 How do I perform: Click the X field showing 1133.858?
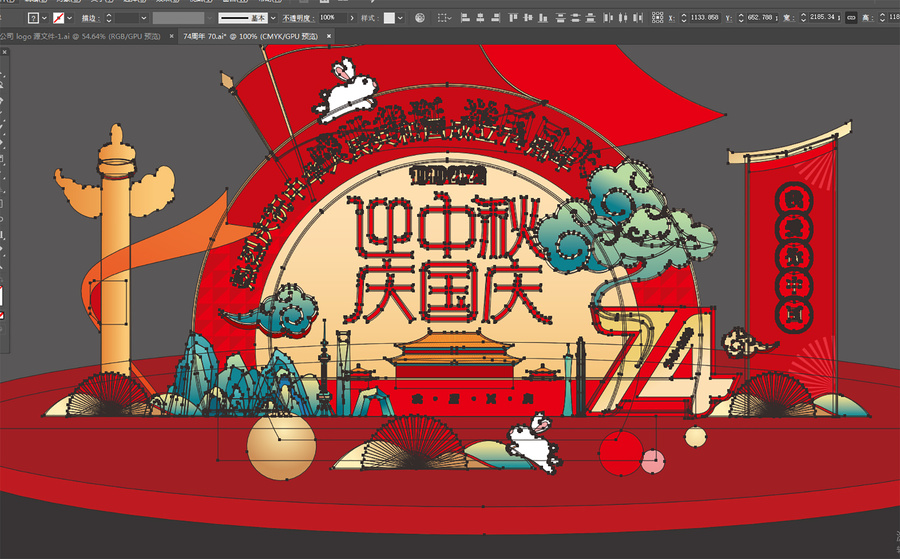pos(705,18)
